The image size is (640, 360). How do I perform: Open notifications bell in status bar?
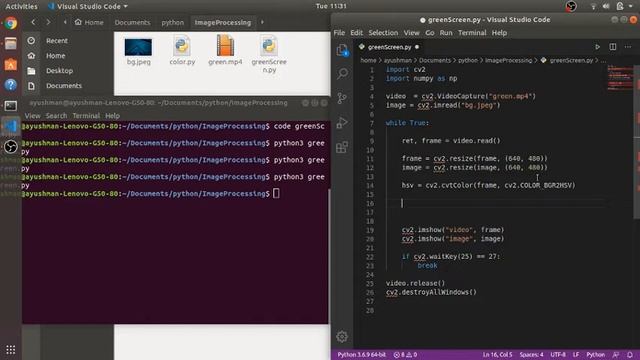630,355
